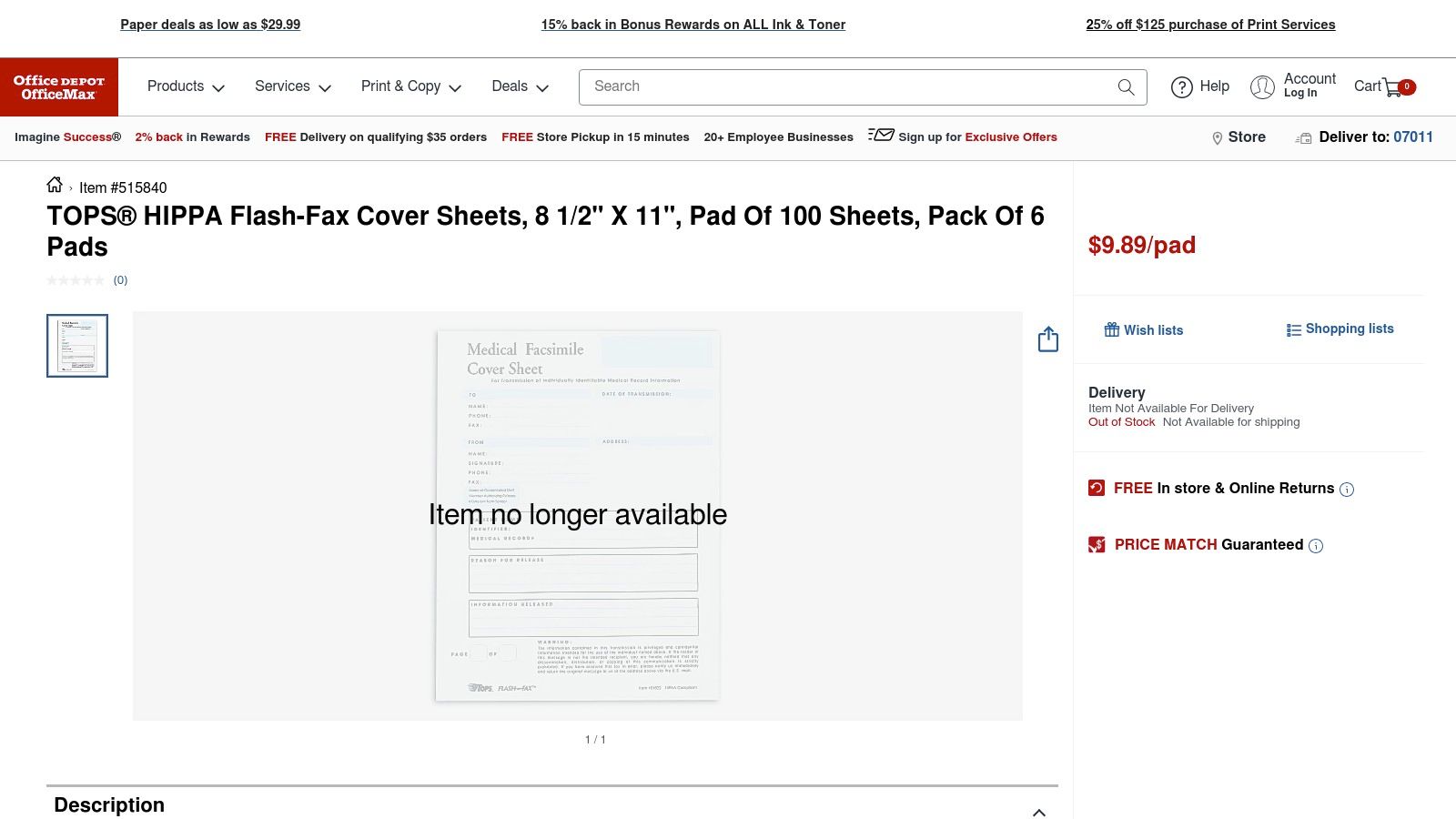Screen dimensions: 1456x819
Task: Click the home breadcrumb icon
Action: pyautogui.click(x=54, y=187)
